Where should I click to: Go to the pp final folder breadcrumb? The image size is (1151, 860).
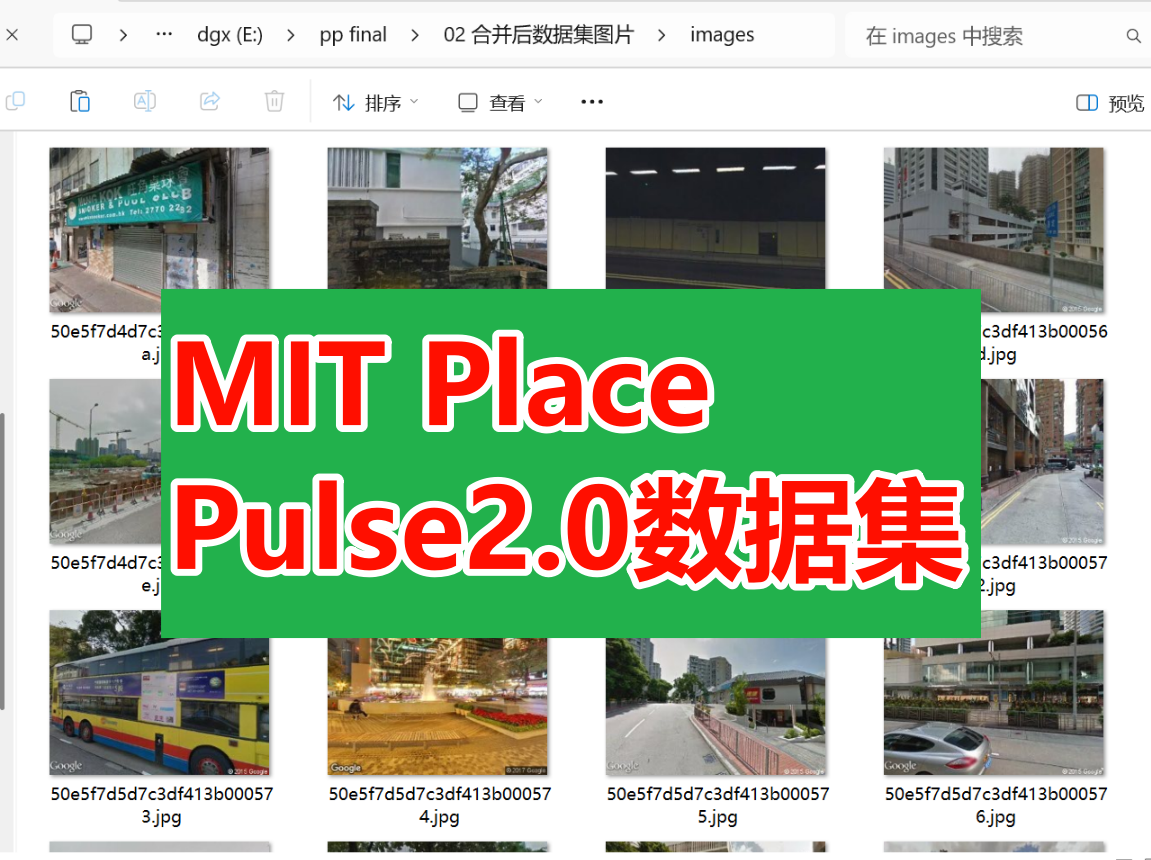pos(353,34)
